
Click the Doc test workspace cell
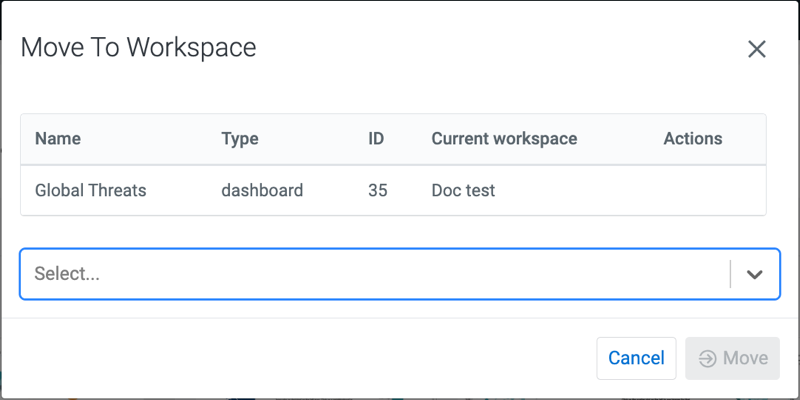pos(463,190)
